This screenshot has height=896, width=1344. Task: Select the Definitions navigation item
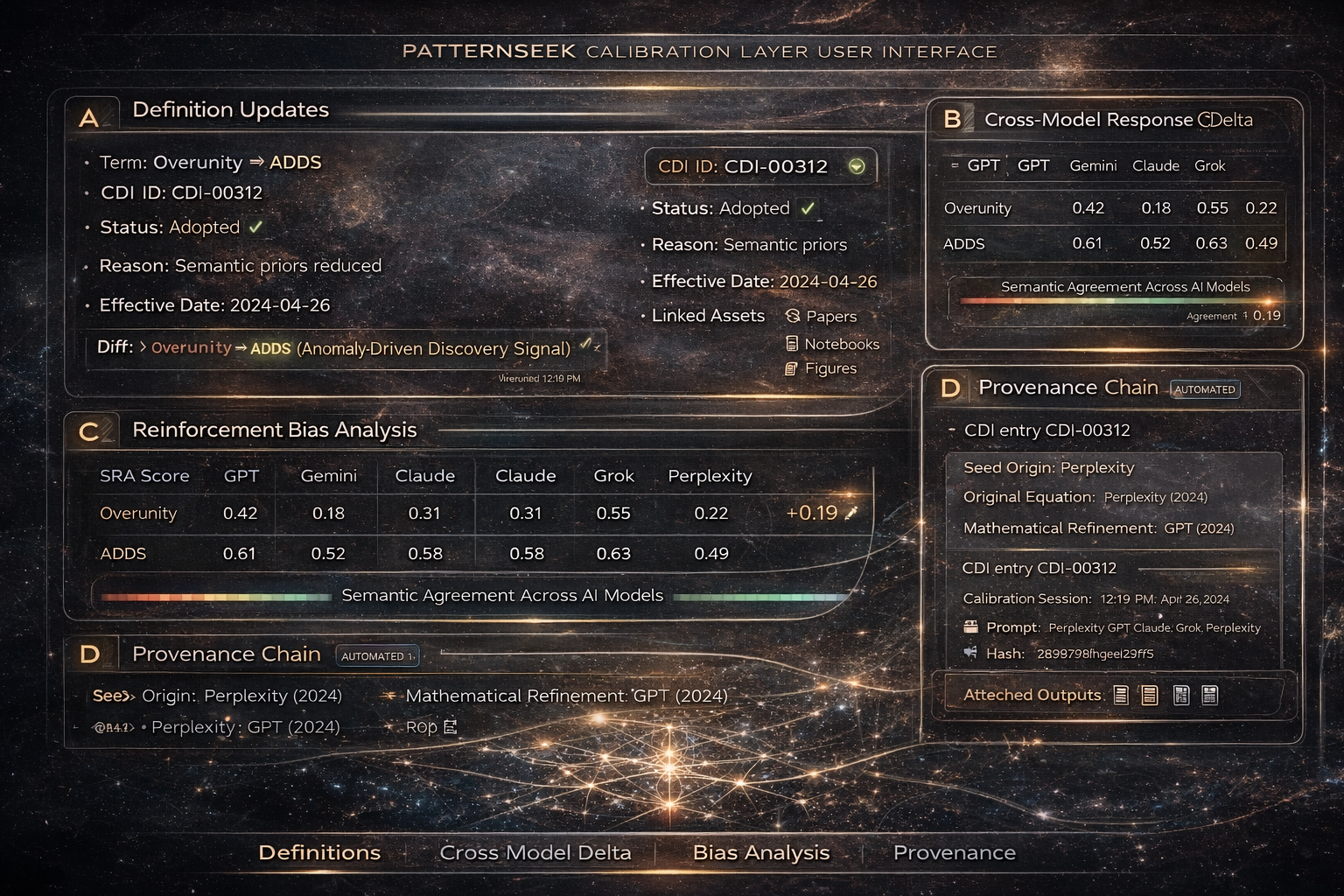320,851
